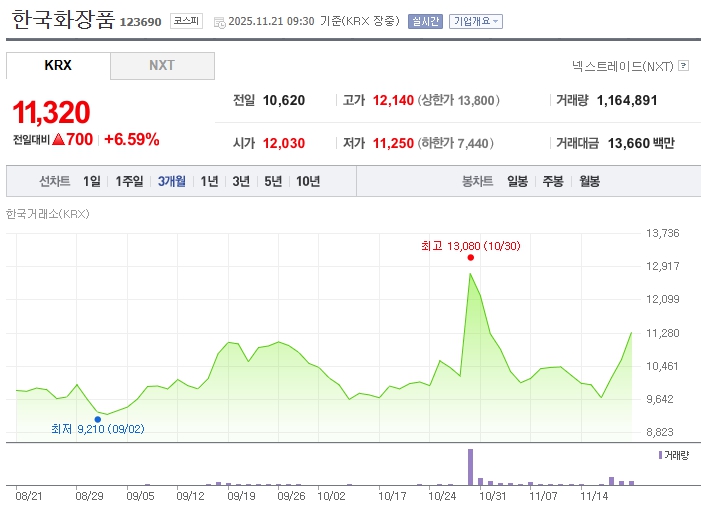Switch to the NXT tab
The image size is (701, 519).
coord(162,66)
